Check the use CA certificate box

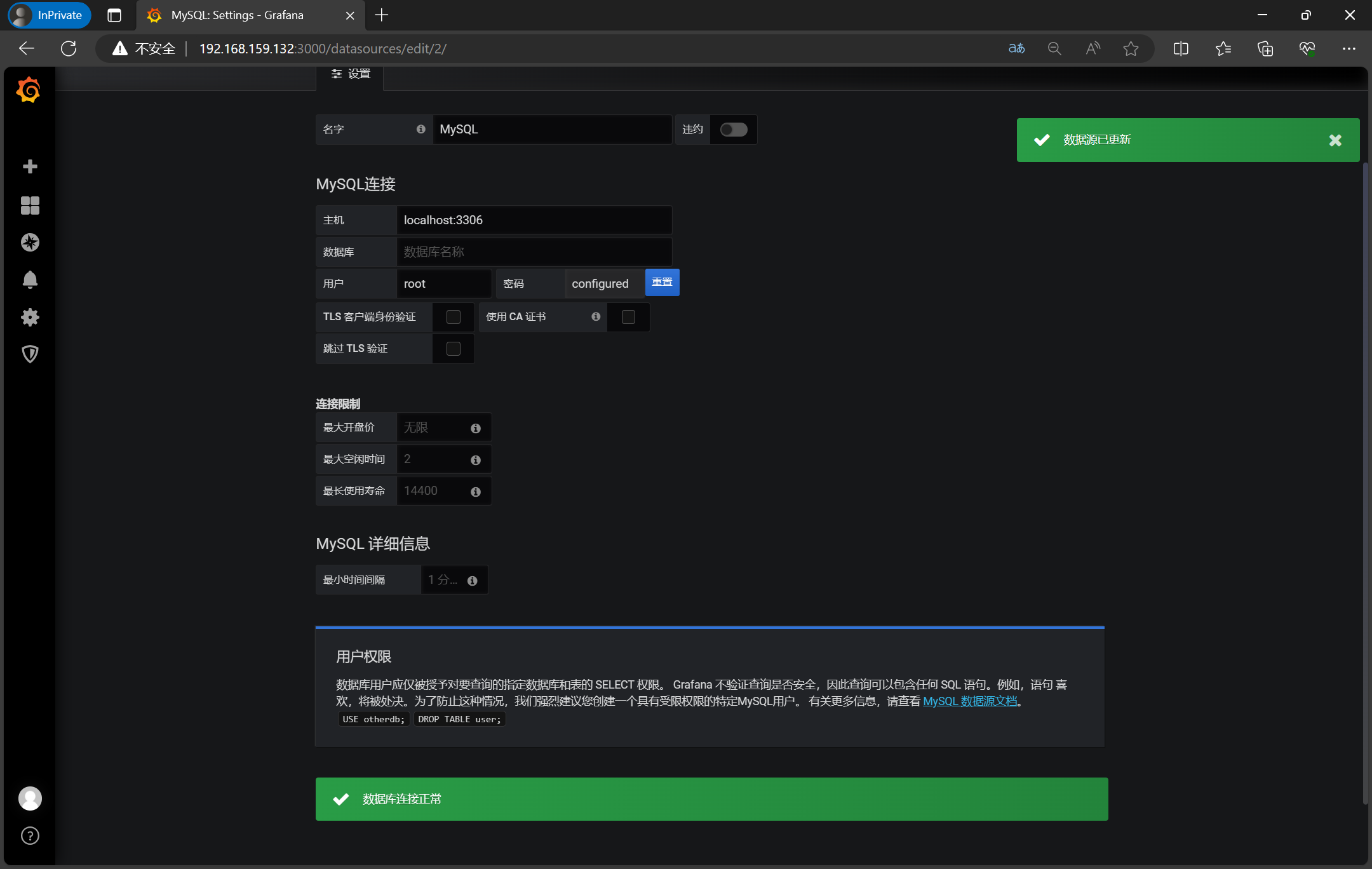[x=628, y=317]
